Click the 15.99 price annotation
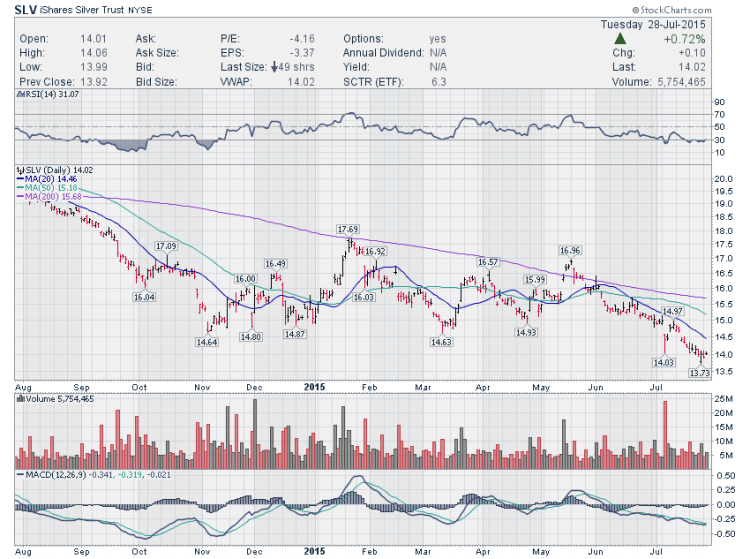Screen dimensions: 750x559 pyautogui.click(x=534, y=280)
